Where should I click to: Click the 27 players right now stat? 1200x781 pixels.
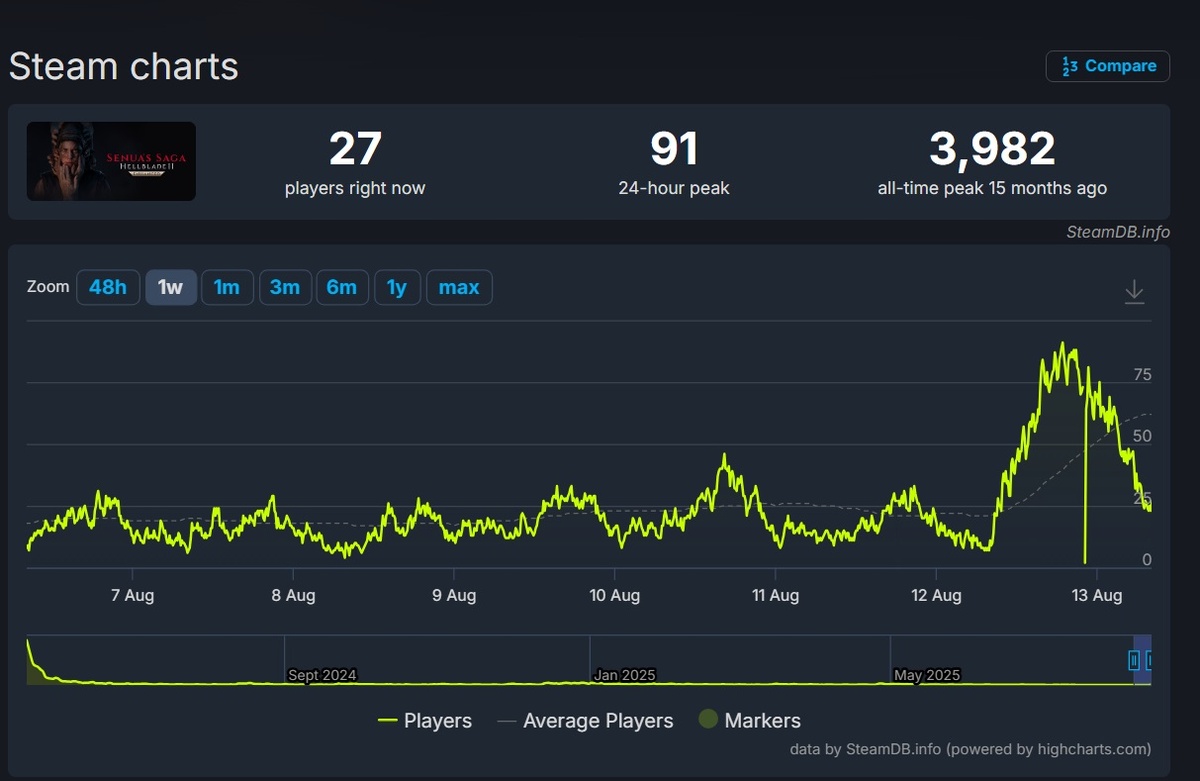pyautogui.click(x=355, y=161)
